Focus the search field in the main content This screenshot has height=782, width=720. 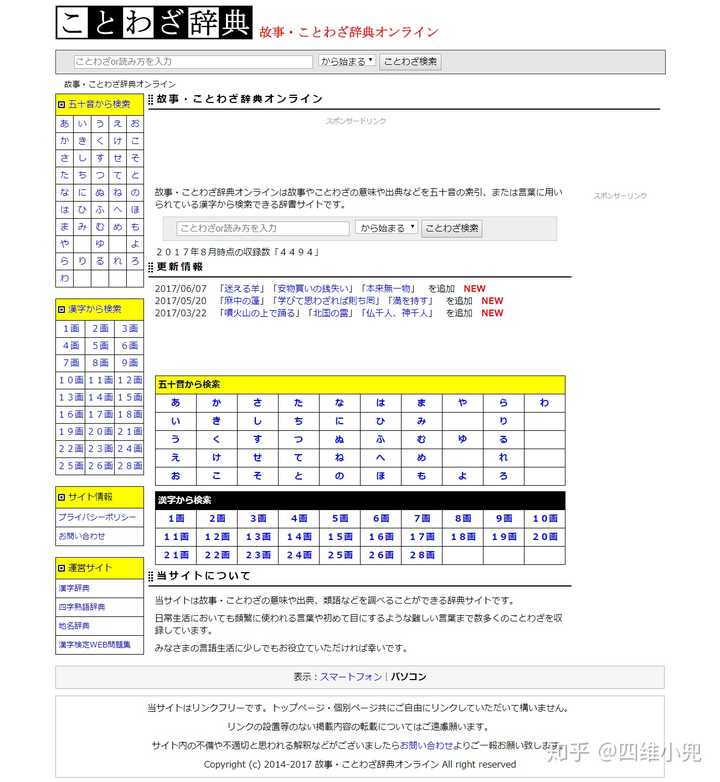click(262, 228)
